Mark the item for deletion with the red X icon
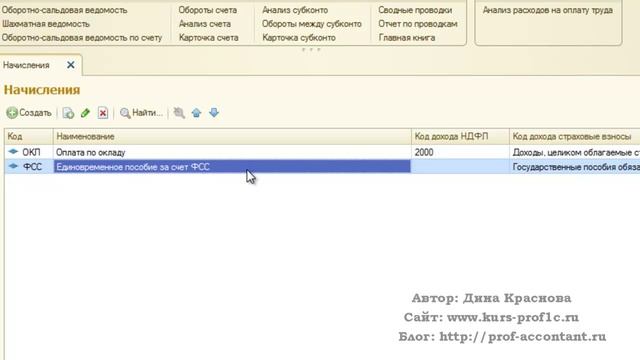640x360 pixels. pos(103,113)
